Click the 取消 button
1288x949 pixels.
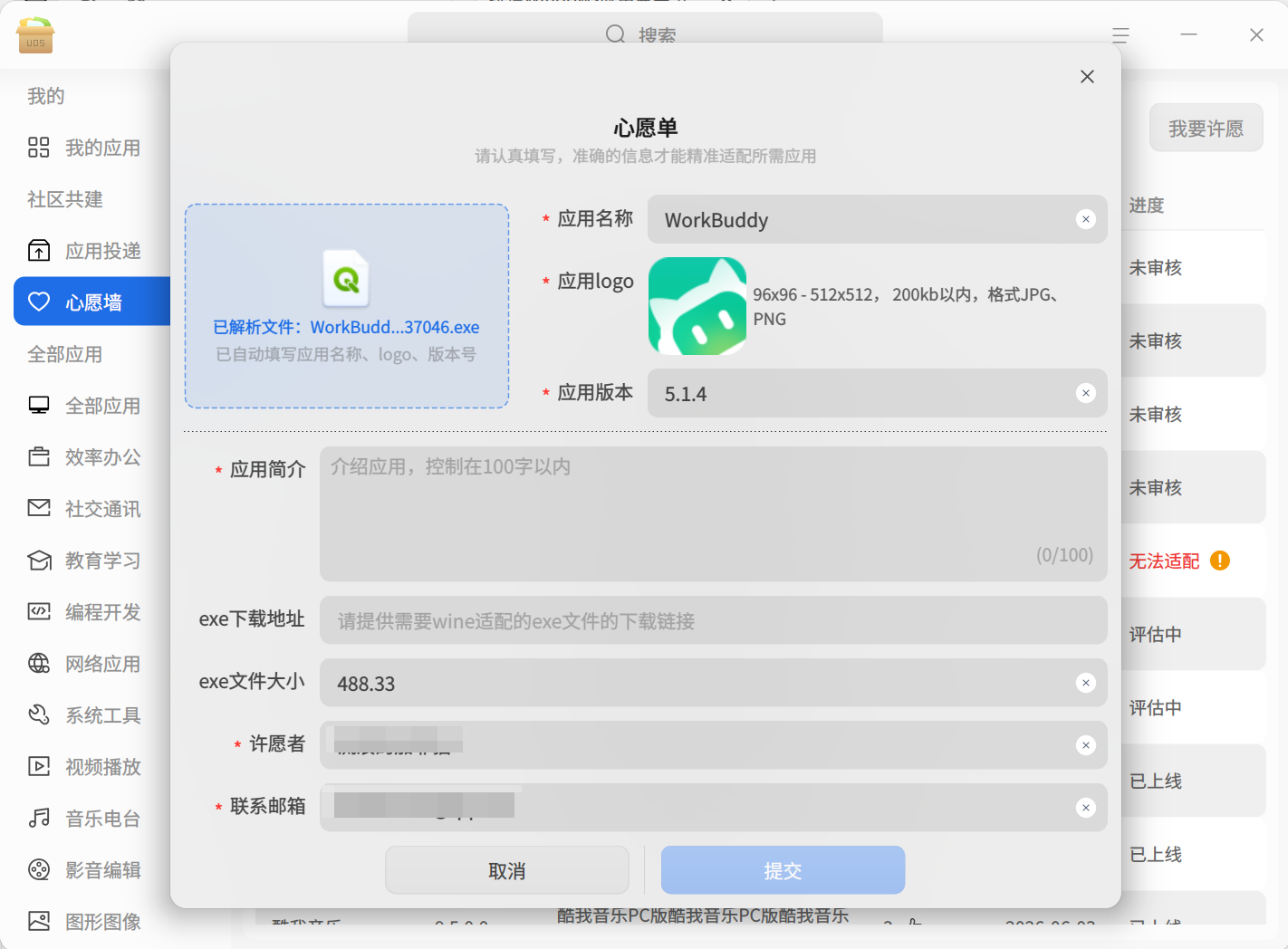pyautogui.click(x=507, y=870)
